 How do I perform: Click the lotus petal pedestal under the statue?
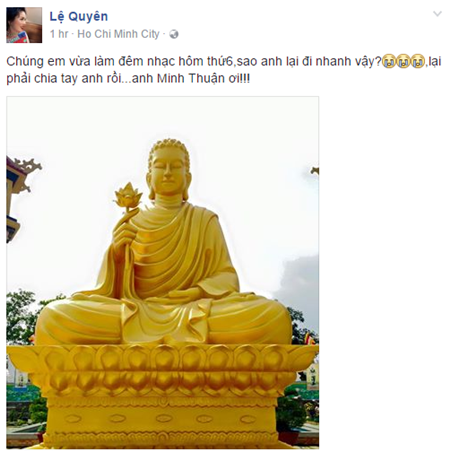point(162,369)
